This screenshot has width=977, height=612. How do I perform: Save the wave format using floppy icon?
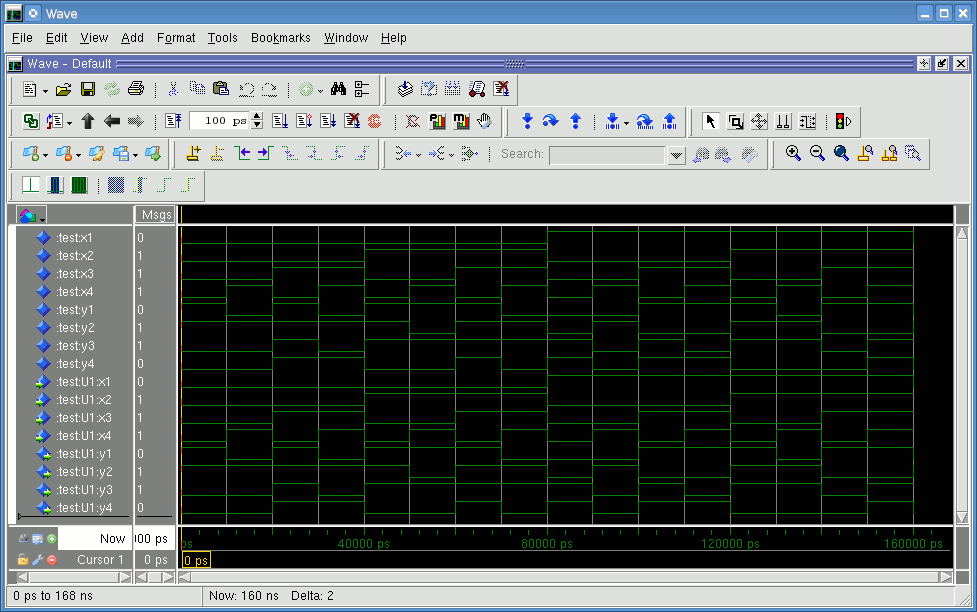[x=88, y=90]
